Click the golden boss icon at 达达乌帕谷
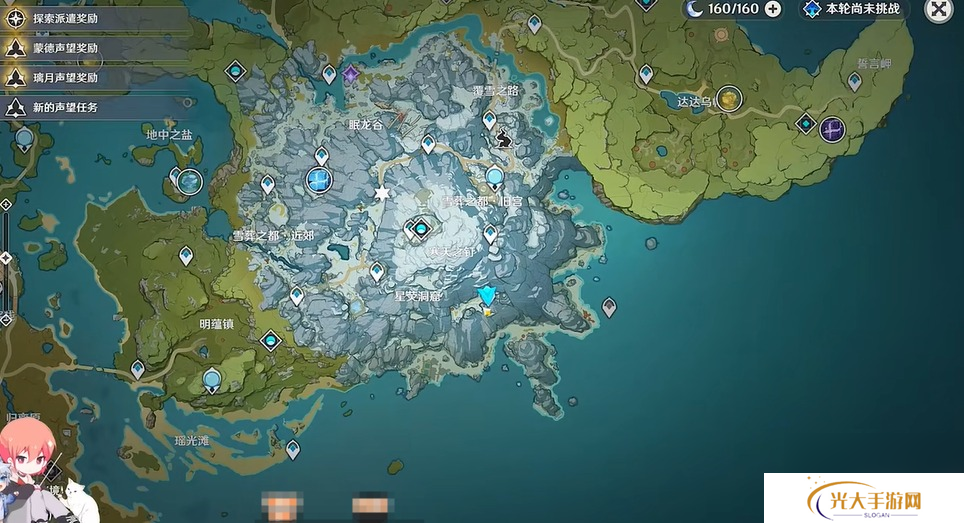The height and width of the screenshot is (523, 964). tap(731, 98)
